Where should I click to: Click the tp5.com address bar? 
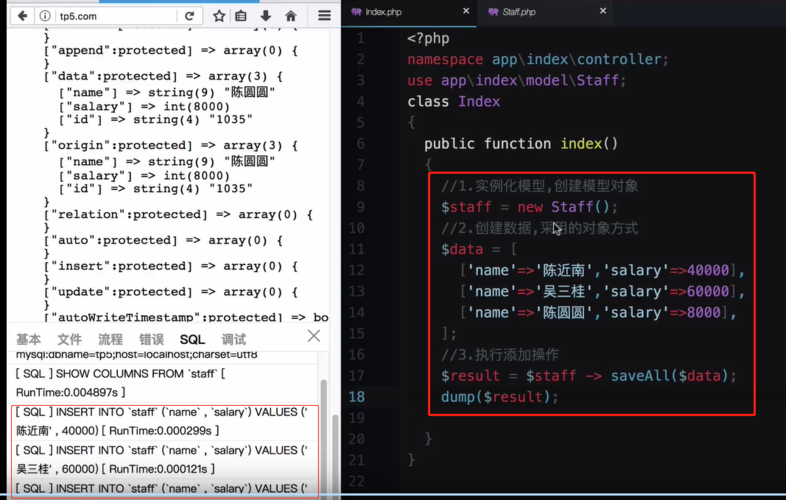(115, 16)
